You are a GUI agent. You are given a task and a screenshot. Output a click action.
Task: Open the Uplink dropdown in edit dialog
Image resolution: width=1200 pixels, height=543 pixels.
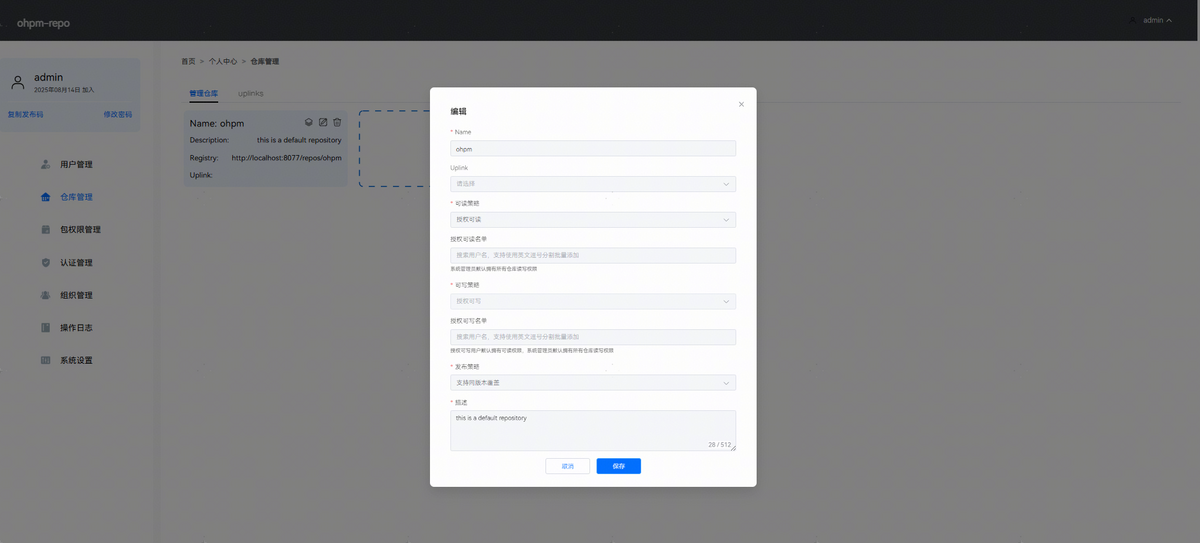click(x=593, y=184)
